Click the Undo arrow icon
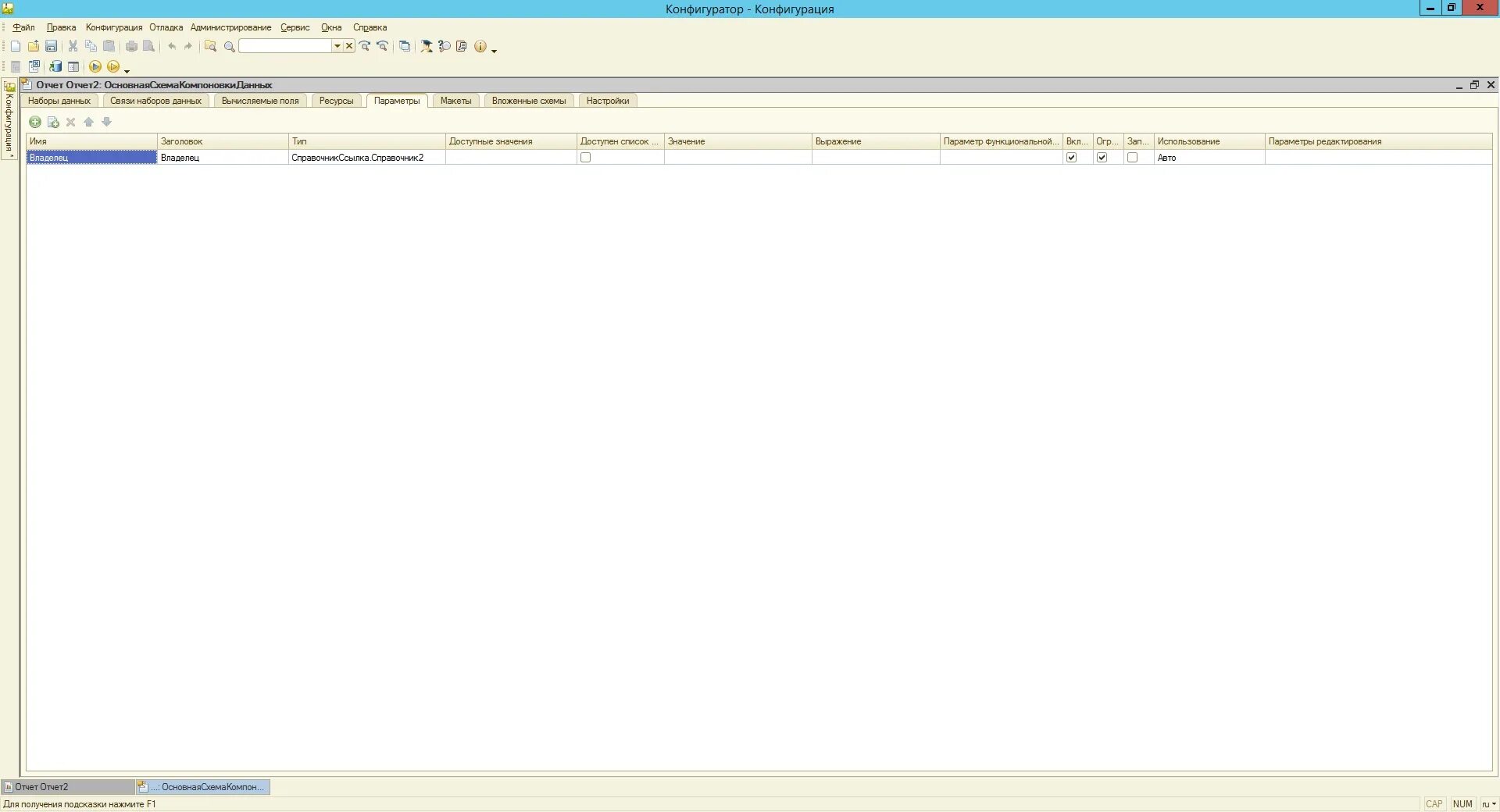 [x=172, y=47]
